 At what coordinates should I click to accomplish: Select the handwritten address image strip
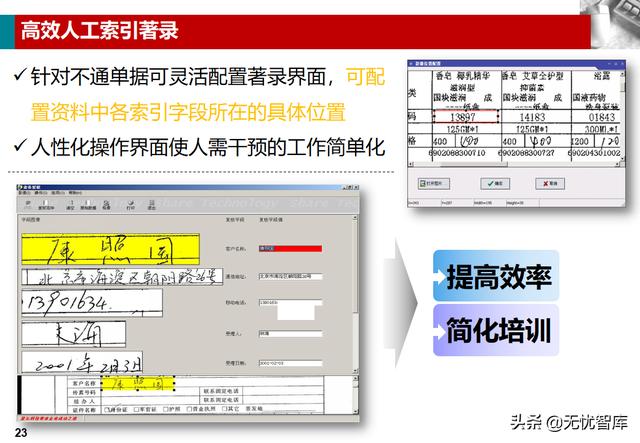pyautogui.click(x=122, y=277)
